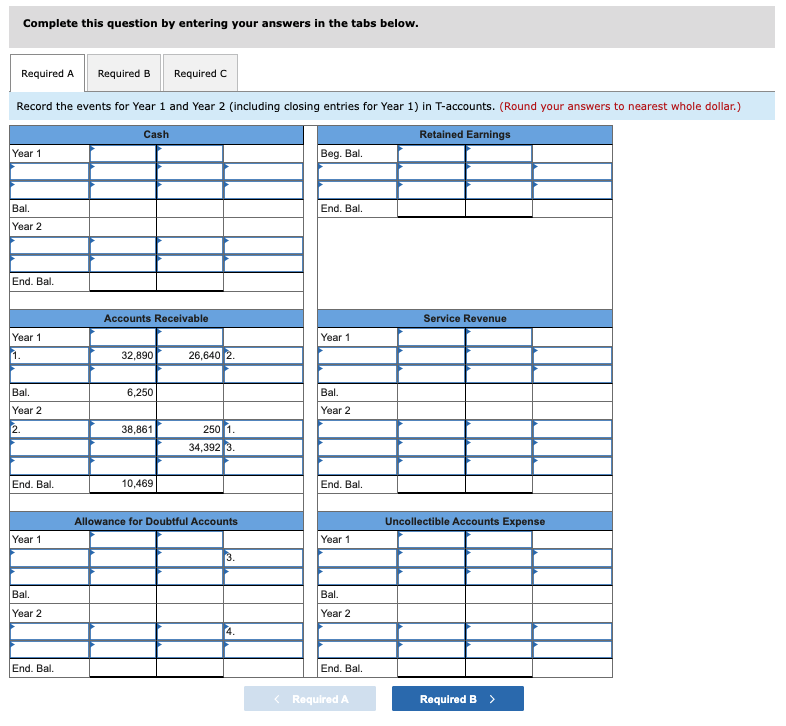The height and width of the screenshot is (726, 786).
Task: Click Service Revenue Year 1 credit field
Action: (x=498, y=337)
